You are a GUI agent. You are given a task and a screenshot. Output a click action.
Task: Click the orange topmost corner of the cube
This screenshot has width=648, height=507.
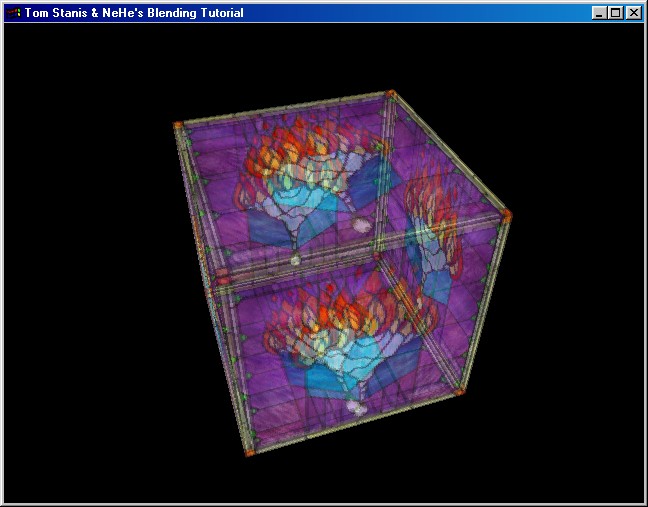coord(390,94)
